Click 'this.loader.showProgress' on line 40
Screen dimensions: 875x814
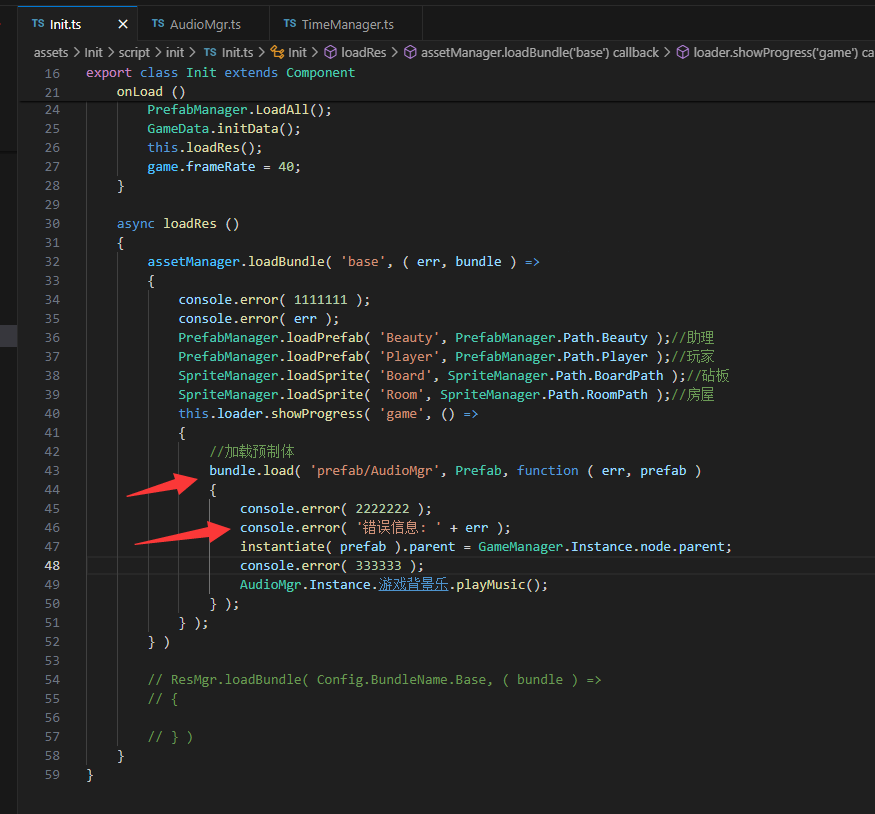271,413
